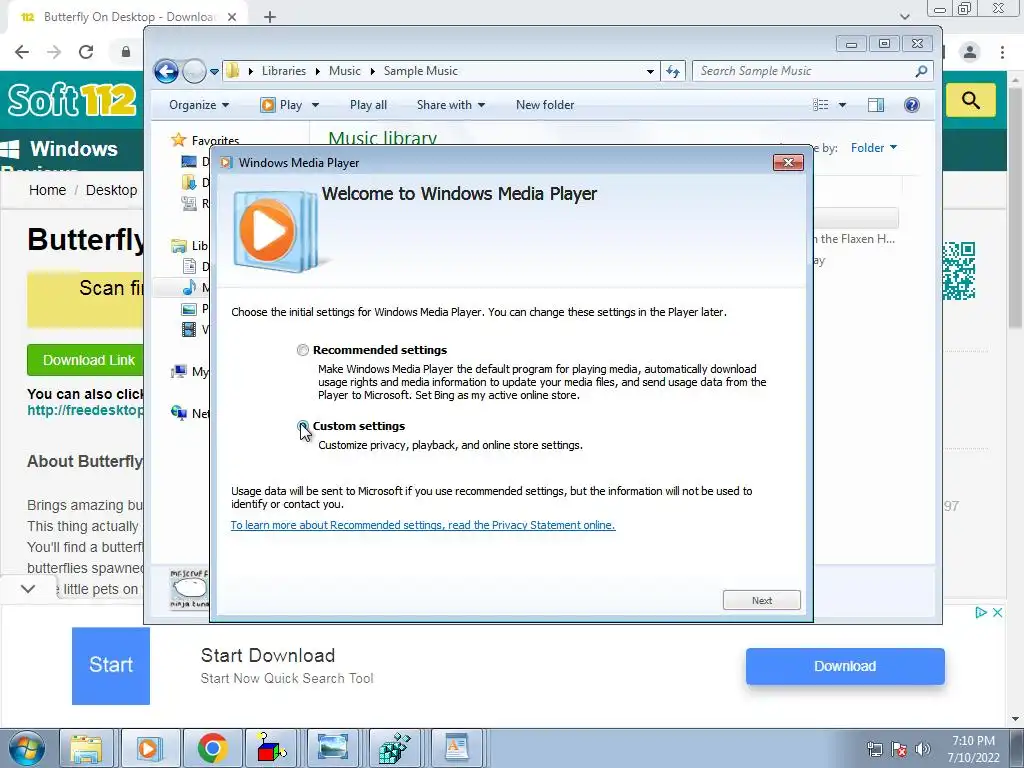Screen dimensions: 1024x768
Task: Click the Documents library icon in the sidebar
Action: [x=189, y=266]
